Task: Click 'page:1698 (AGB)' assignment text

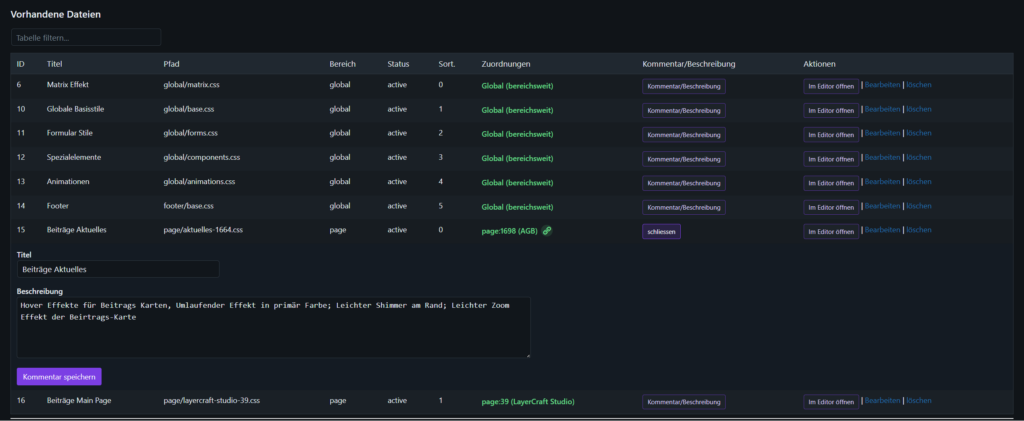Action: click(509, 230)
